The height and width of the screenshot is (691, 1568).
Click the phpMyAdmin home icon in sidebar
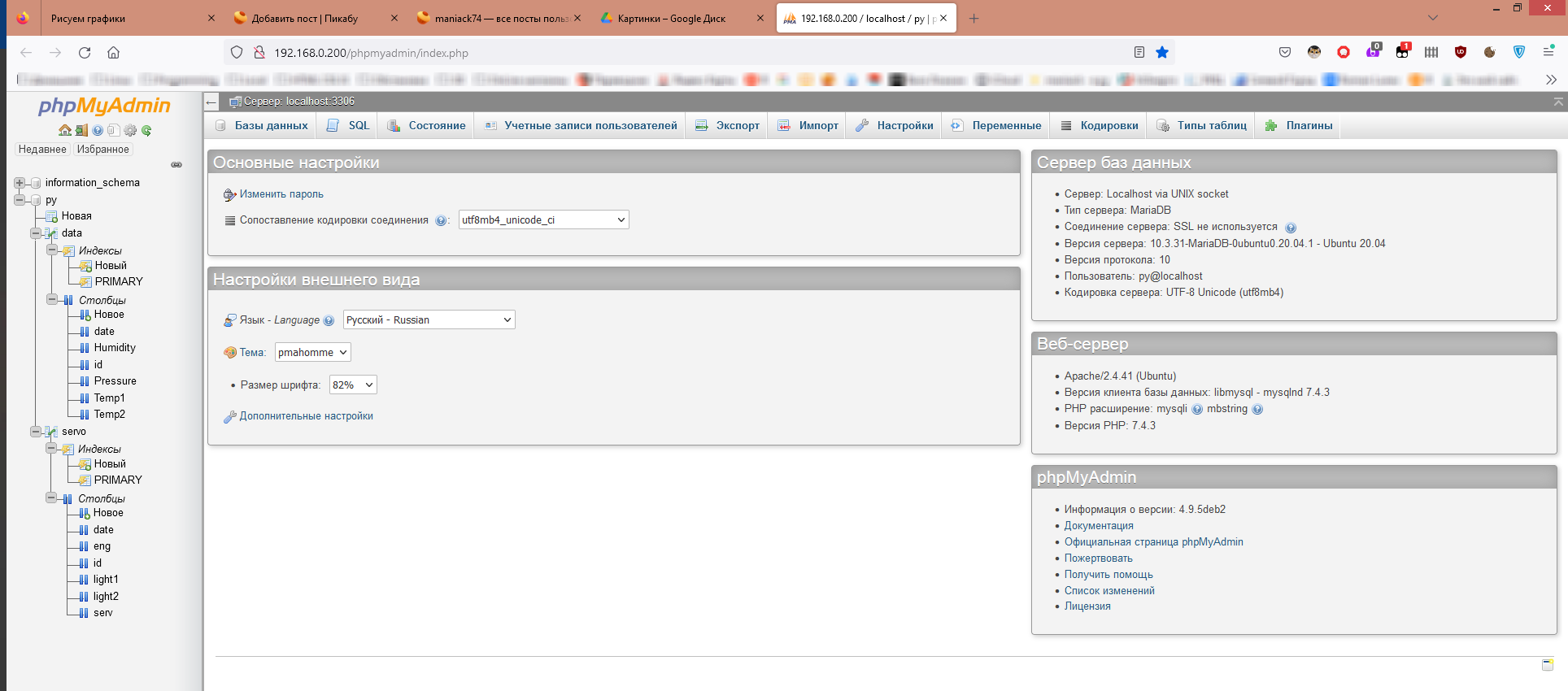pyautogui.click(x=65, y=130)
